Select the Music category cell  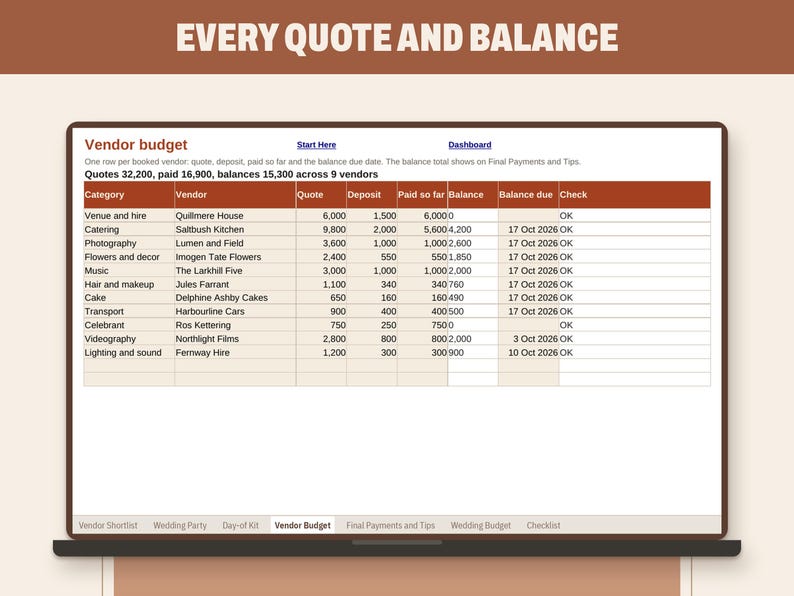tap(129, 270)
